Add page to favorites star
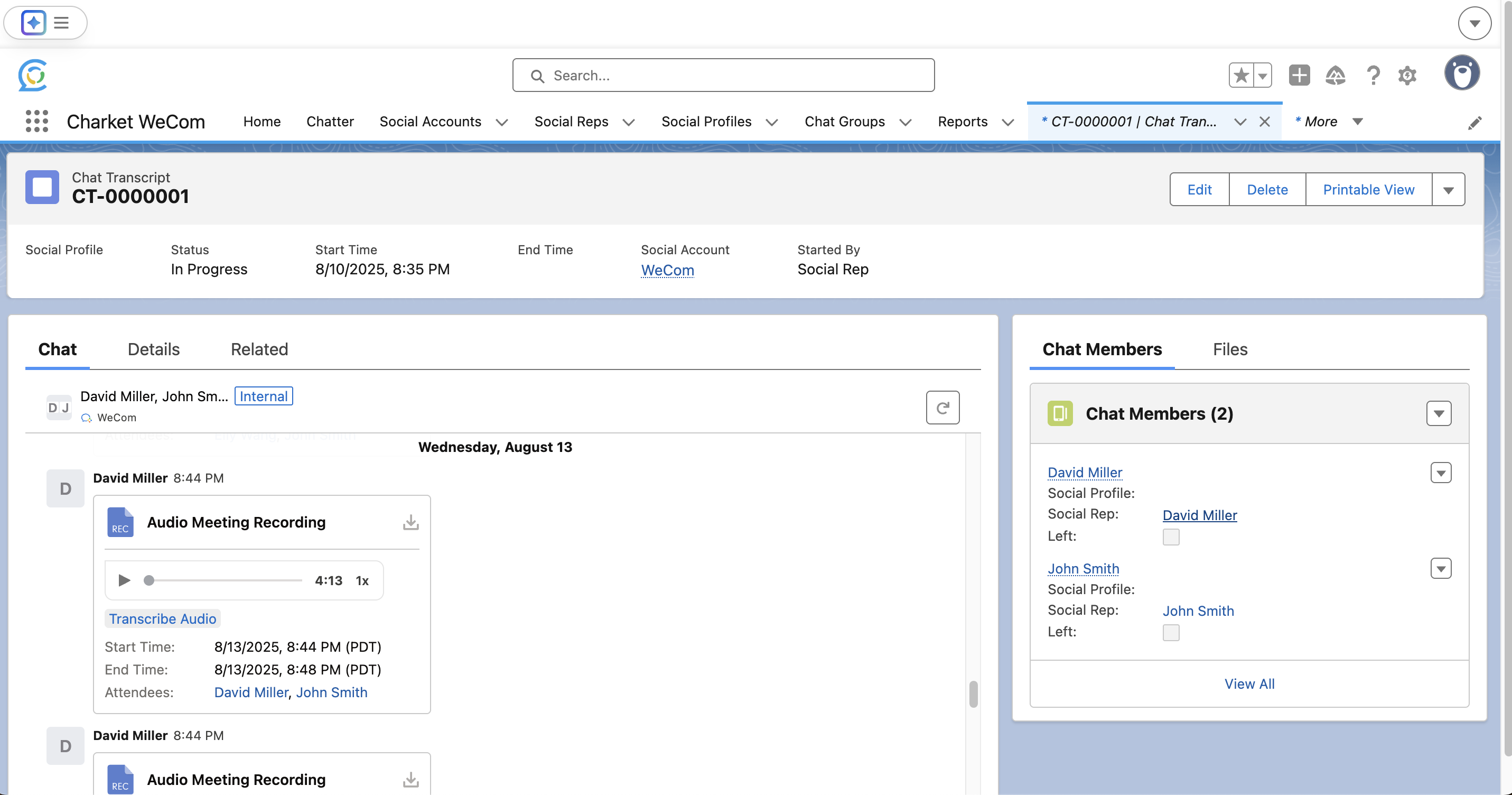Screen dimensions: 1512x795 click(1241, 75)
